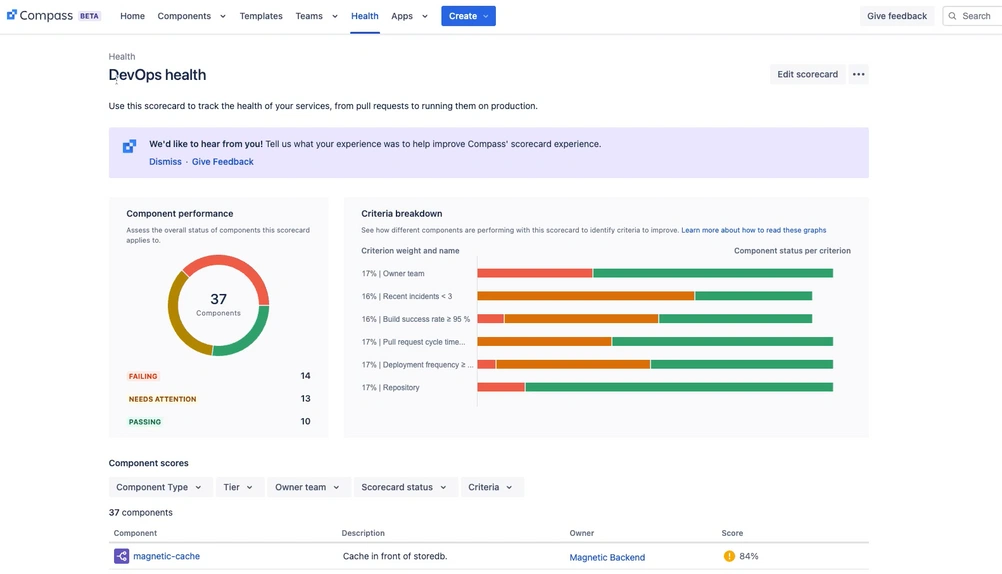
Task: Open the Scorecard status filter
Action: 405,487
